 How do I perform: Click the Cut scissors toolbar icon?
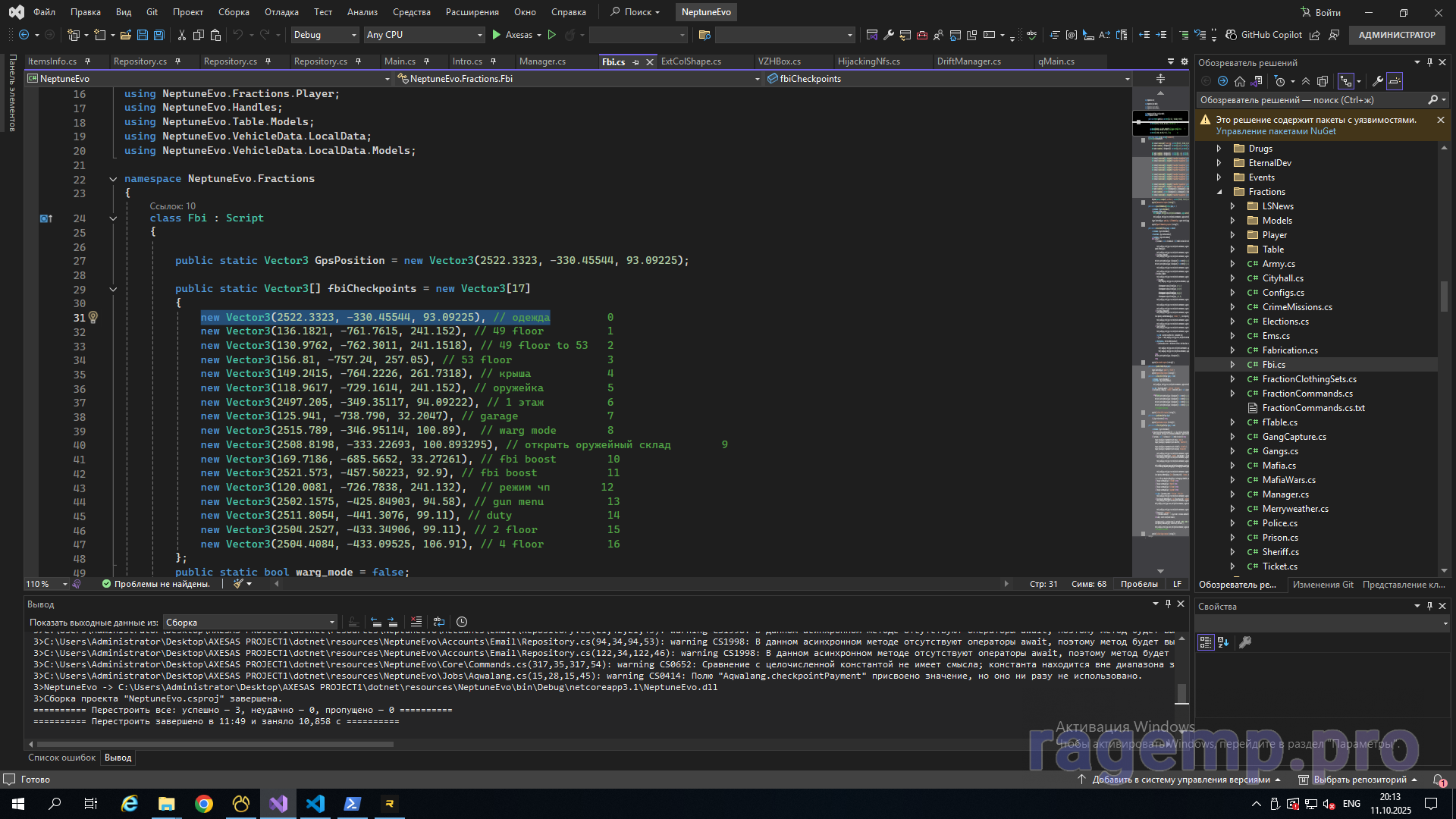tap(181, 35)
